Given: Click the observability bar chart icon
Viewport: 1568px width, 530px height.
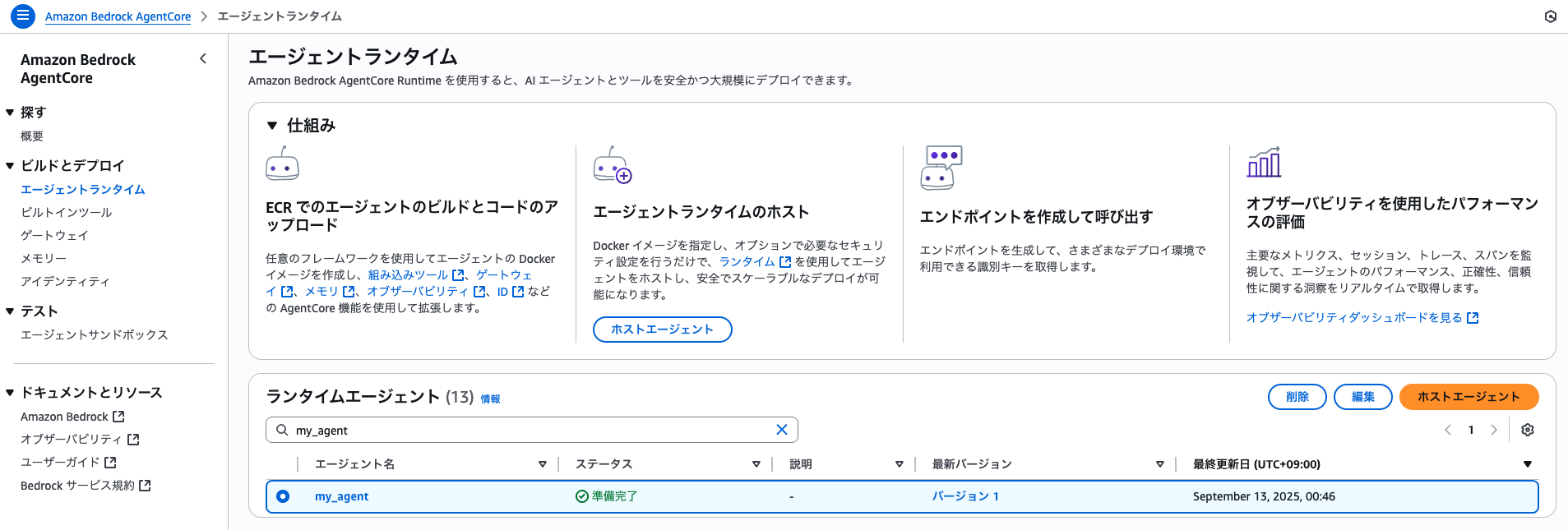Looking at the screenshot, I should [1264, 162].
